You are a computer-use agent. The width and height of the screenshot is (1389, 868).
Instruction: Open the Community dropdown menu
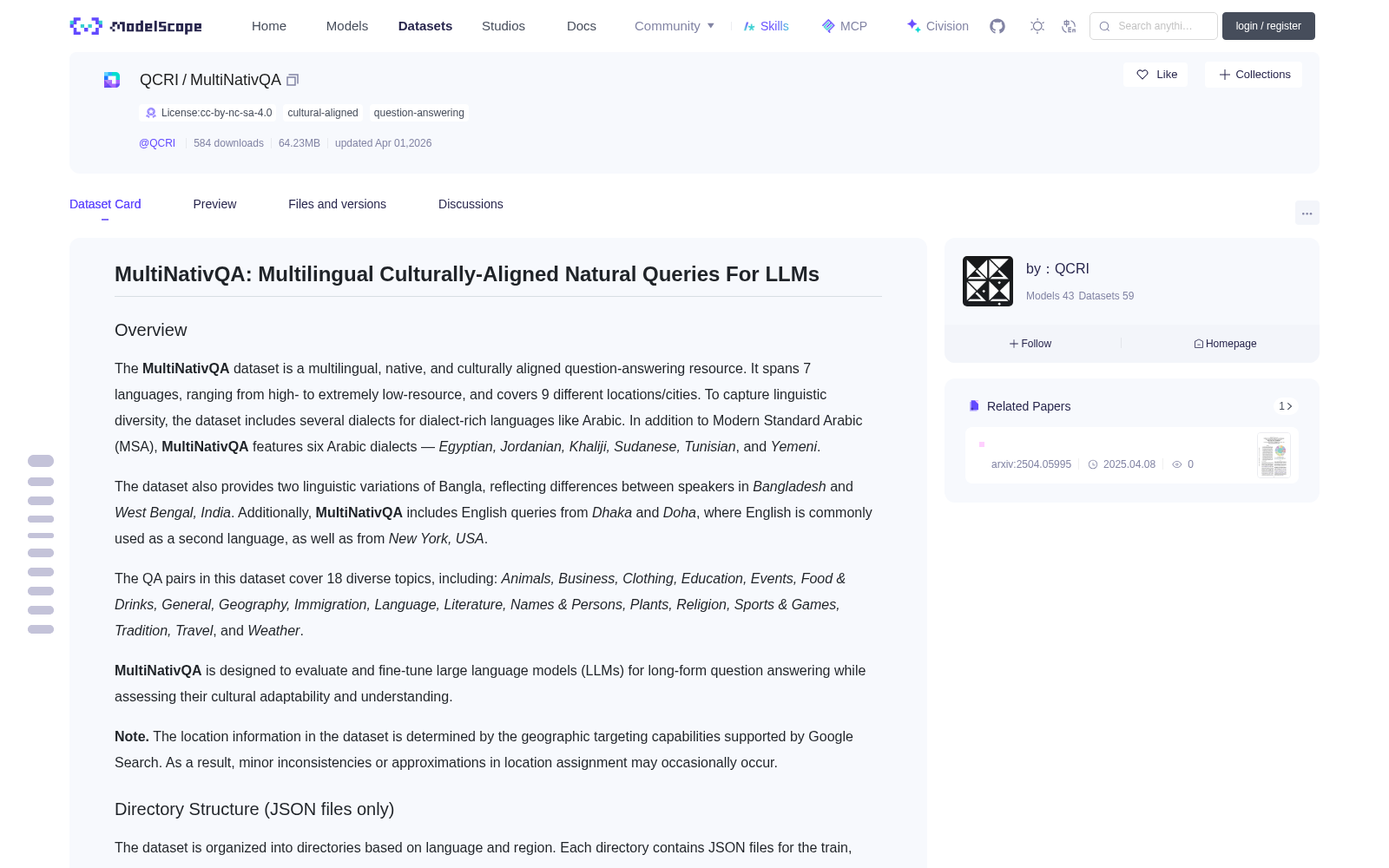point(675,26)
